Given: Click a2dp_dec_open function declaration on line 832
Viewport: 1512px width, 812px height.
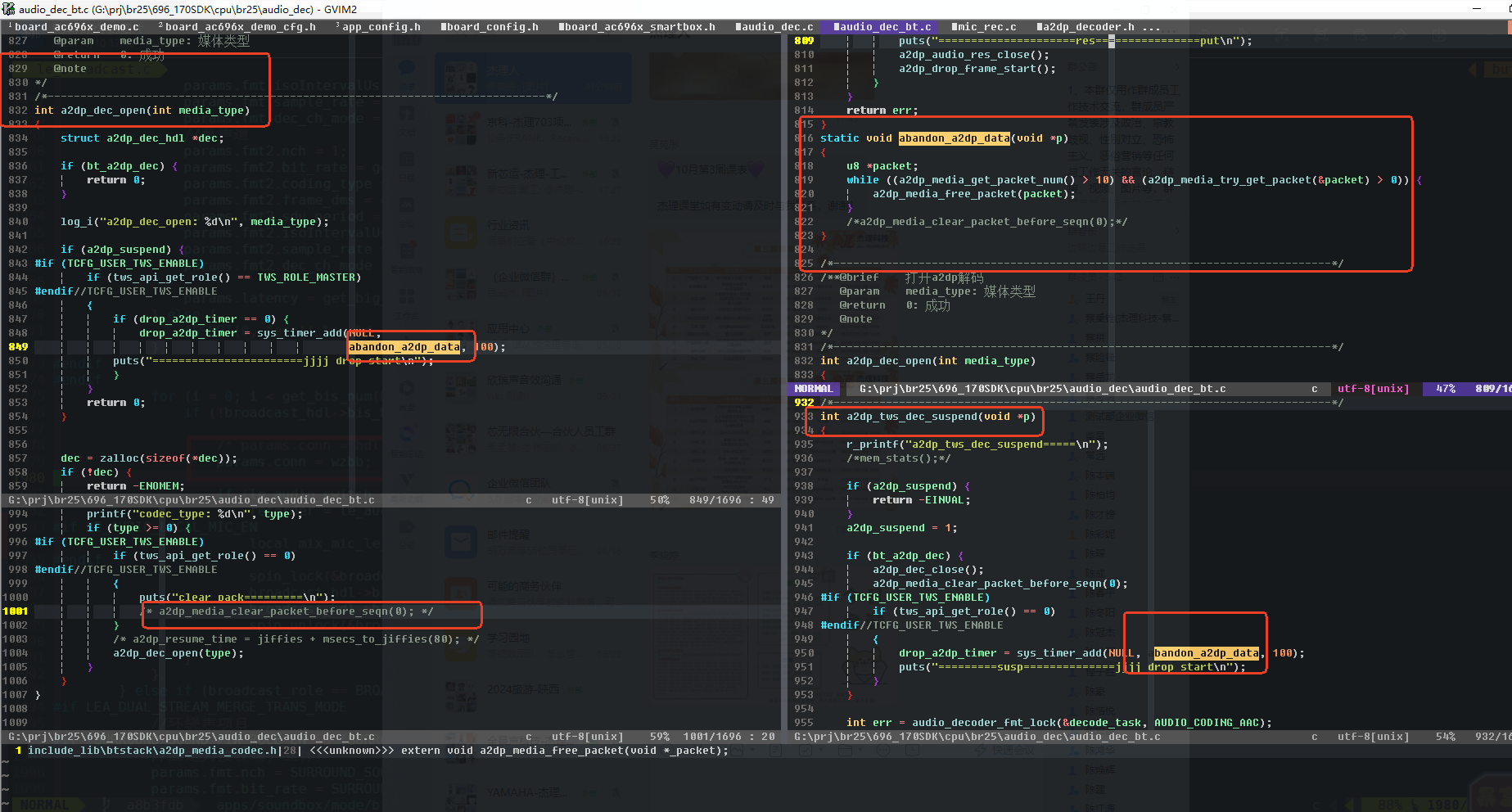Looking at the screenshot, I should pos(142,111).
